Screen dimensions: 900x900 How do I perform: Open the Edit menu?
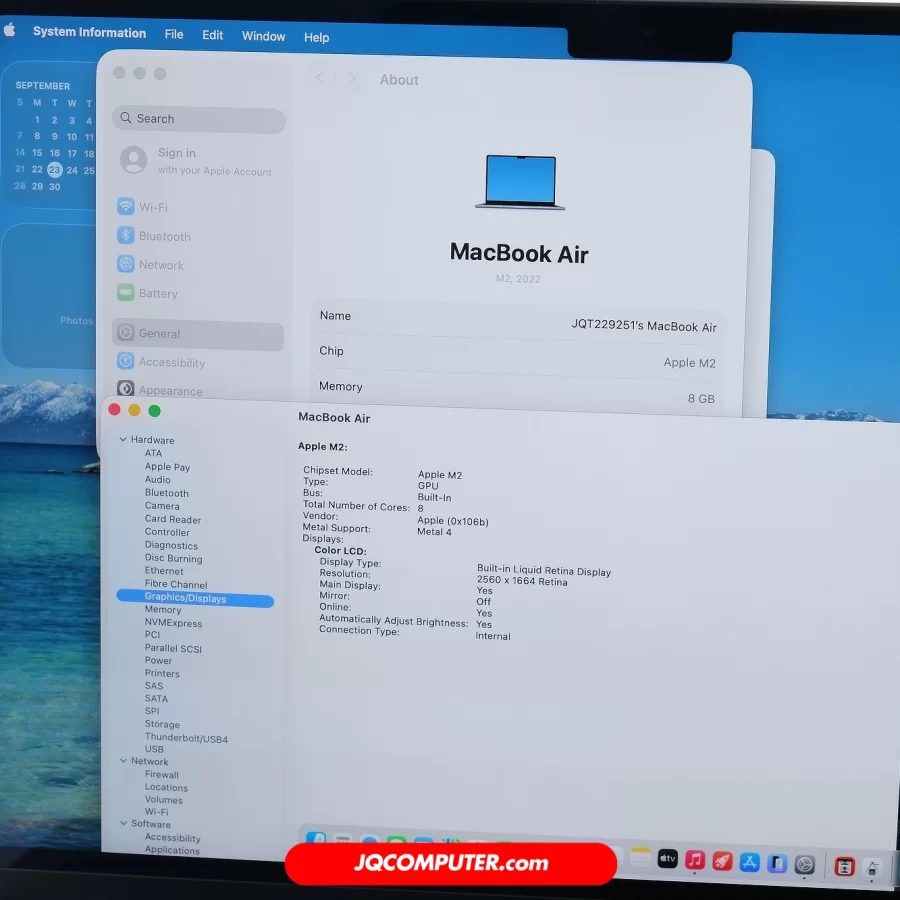click(x=212, y=36)
